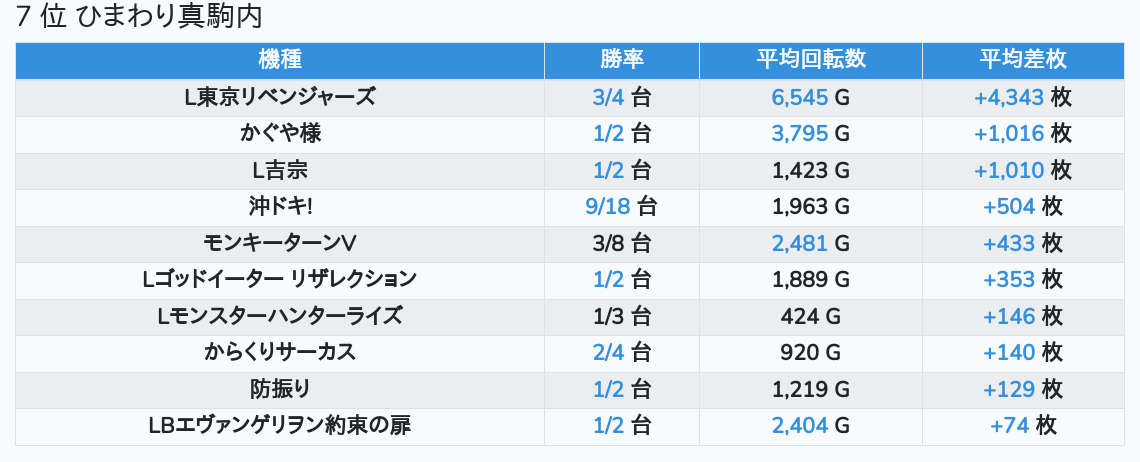Click Lゴッドイーター リザレクション machine name
This screenshot has height=462, width=1140.
coord(280,280)
